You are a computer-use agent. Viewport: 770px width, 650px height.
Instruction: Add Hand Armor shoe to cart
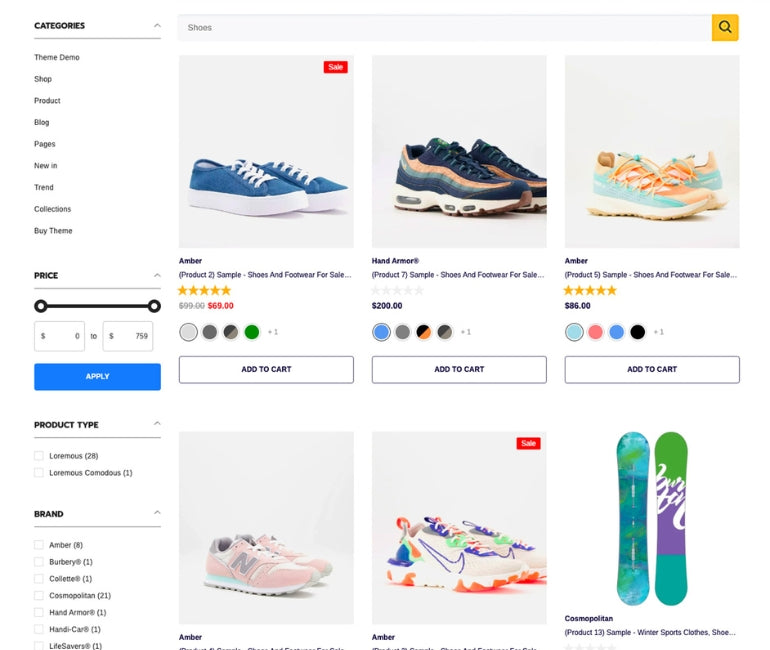coord(459,369)
